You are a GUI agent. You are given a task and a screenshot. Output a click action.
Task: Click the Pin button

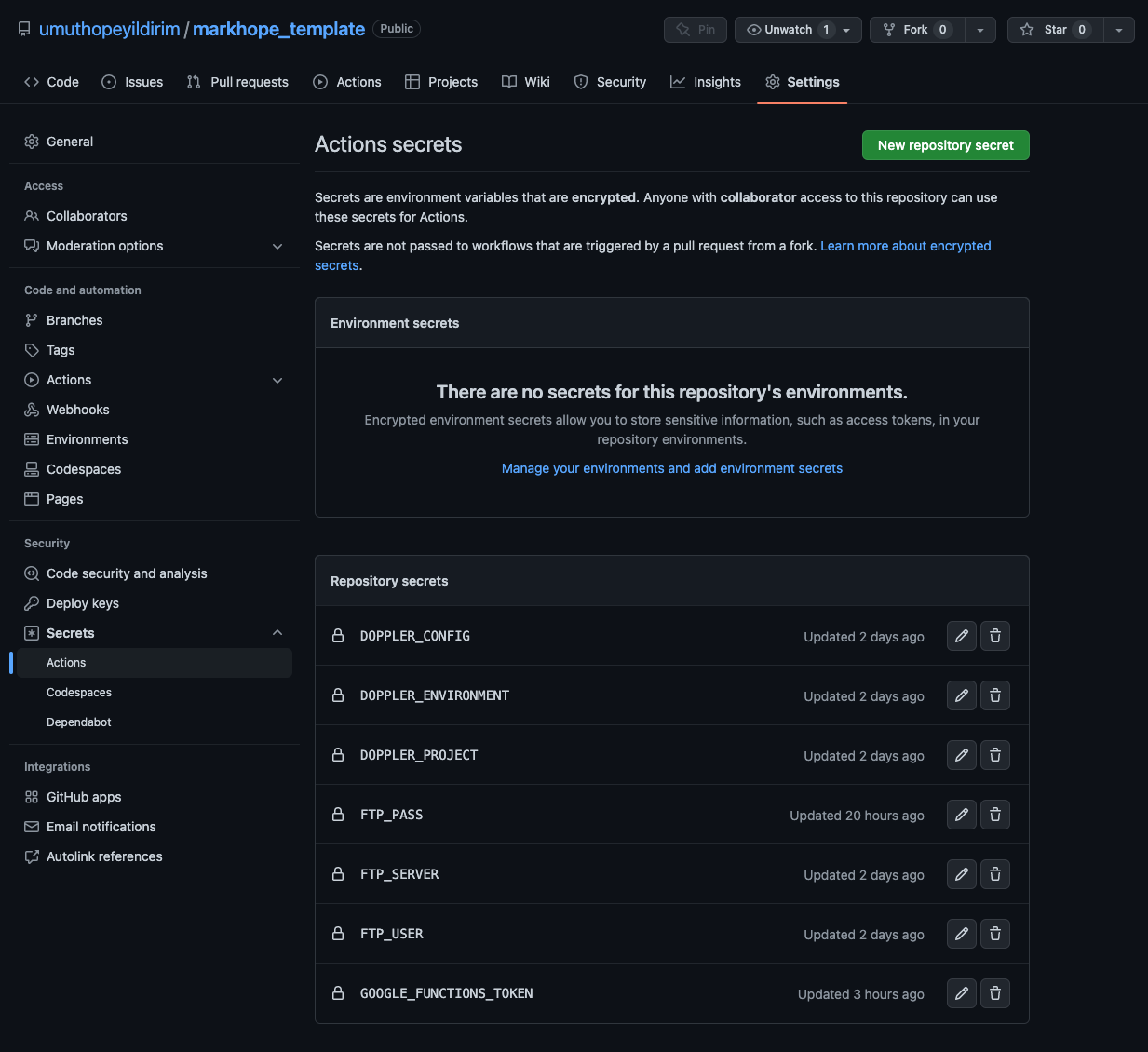pyautogui.click(x=695, y=29)
